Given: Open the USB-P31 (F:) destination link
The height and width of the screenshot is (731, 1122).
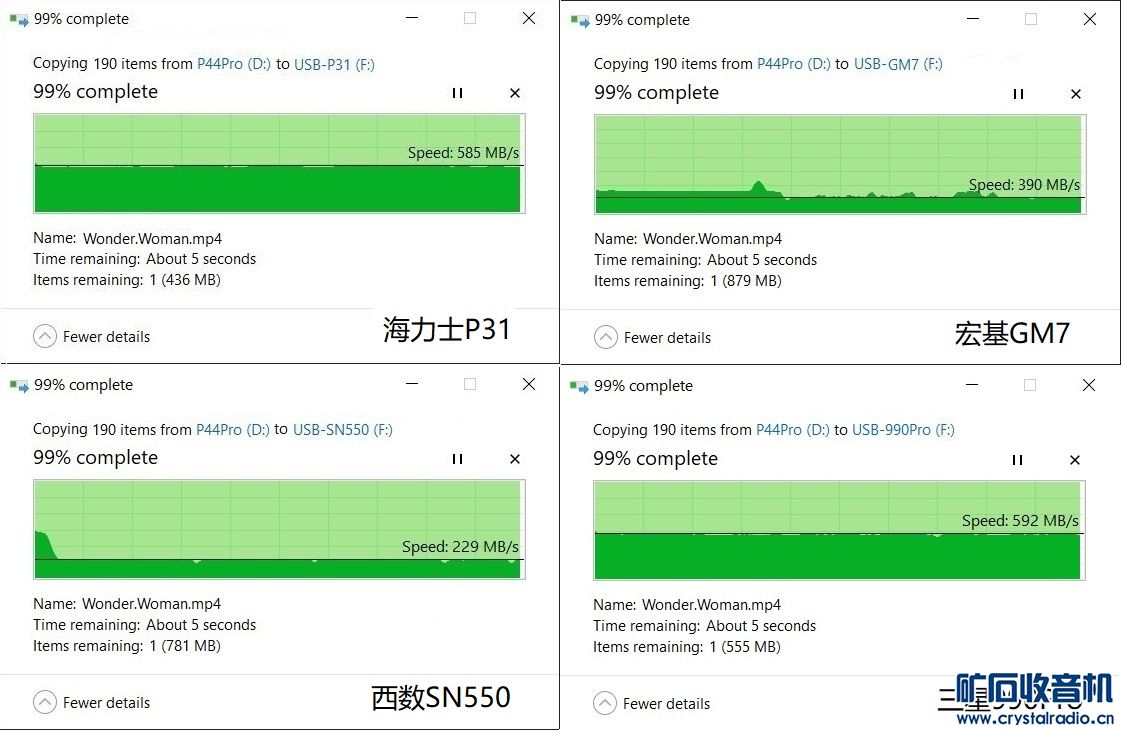Looking at the screenshot, I should click(x=334, y=64).
